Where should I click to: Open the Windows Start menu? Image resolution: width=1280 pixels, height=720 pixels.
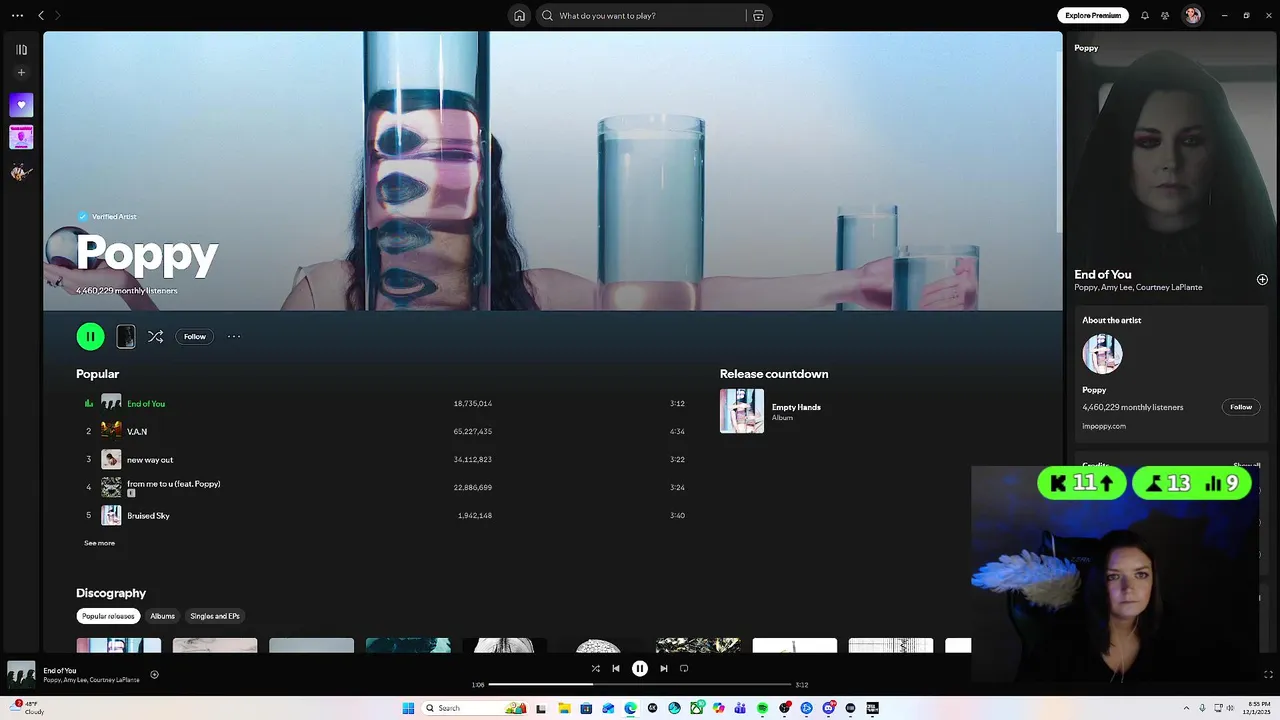[408, 708]
